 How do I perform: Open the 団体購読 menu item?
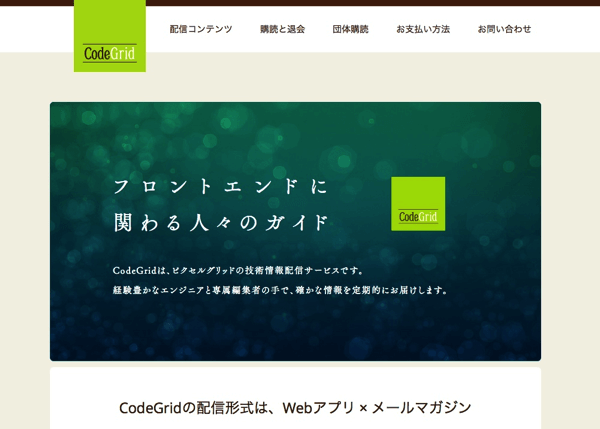(350, 29)
